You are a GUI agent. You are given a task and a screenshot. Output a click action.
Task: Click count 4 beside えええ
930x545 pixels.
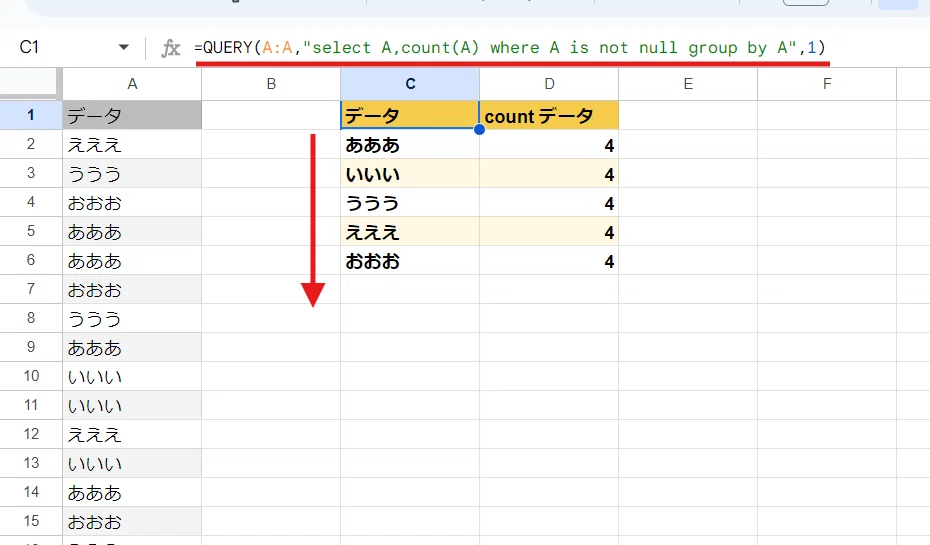549,231
